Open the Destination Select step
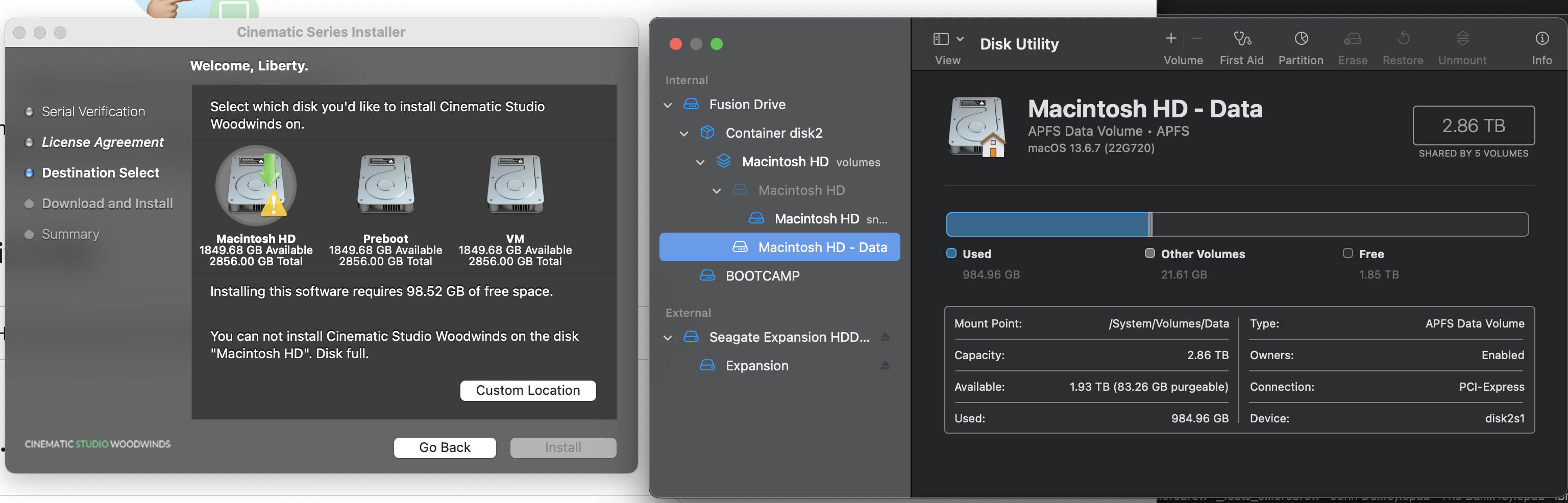The height and width of the screenshot is (503, 1568). (100, 172)
